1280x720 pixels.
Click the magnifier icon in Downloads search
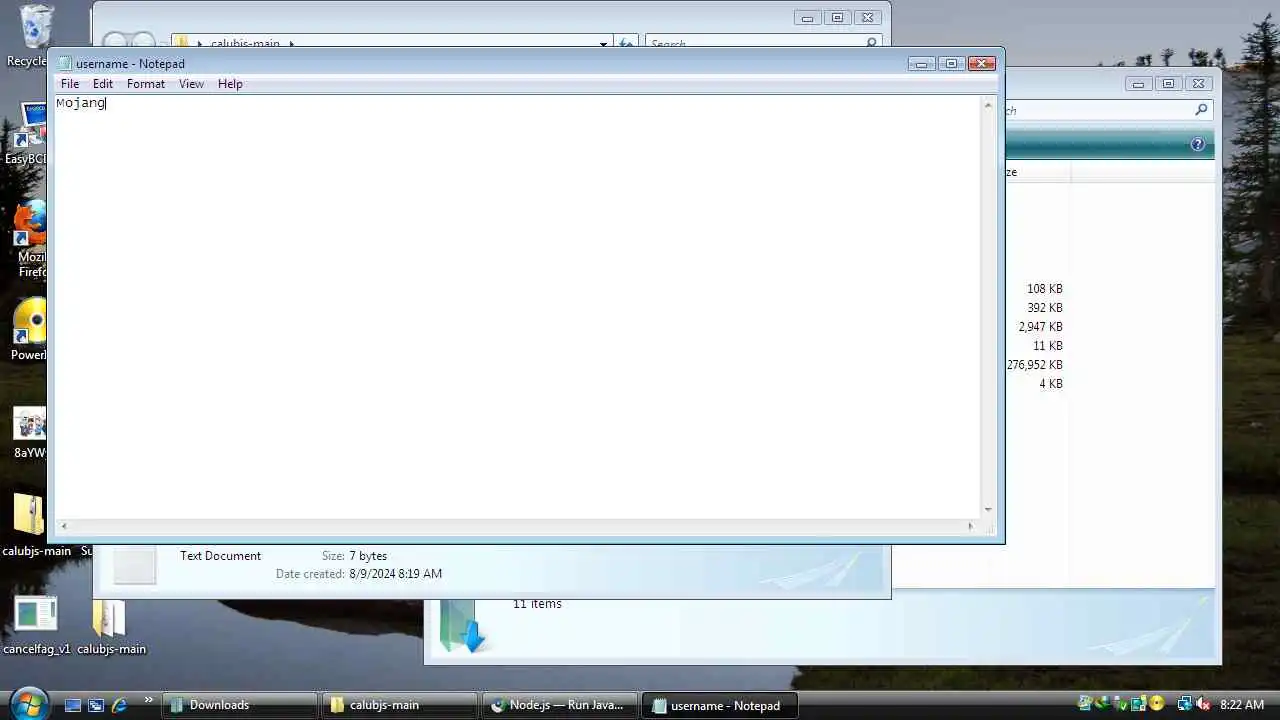tap(1201, 110)
